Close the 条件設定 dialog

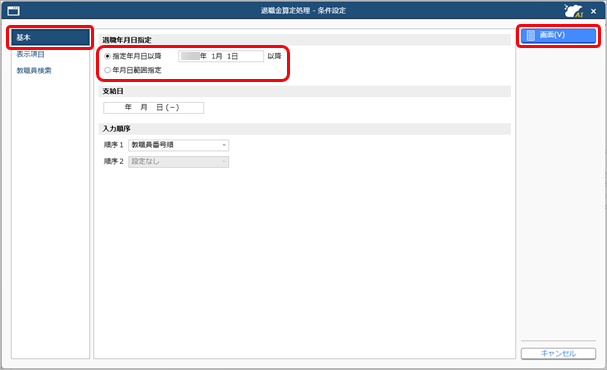(593, 12)
